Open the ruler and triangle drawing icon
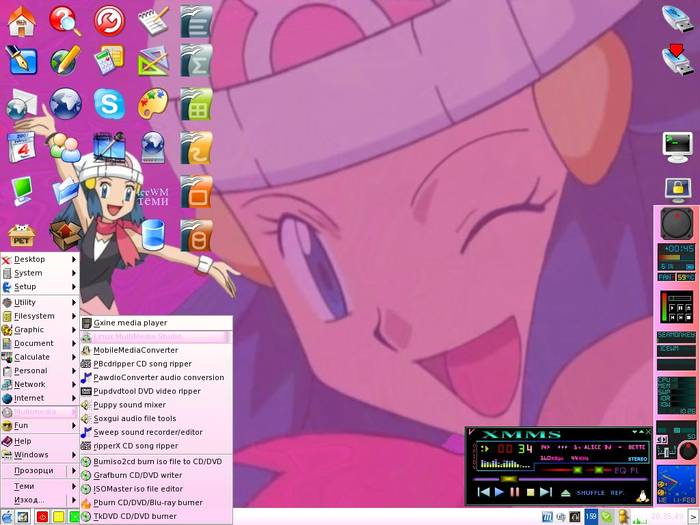The image size is (700, 525). point(153,60)
